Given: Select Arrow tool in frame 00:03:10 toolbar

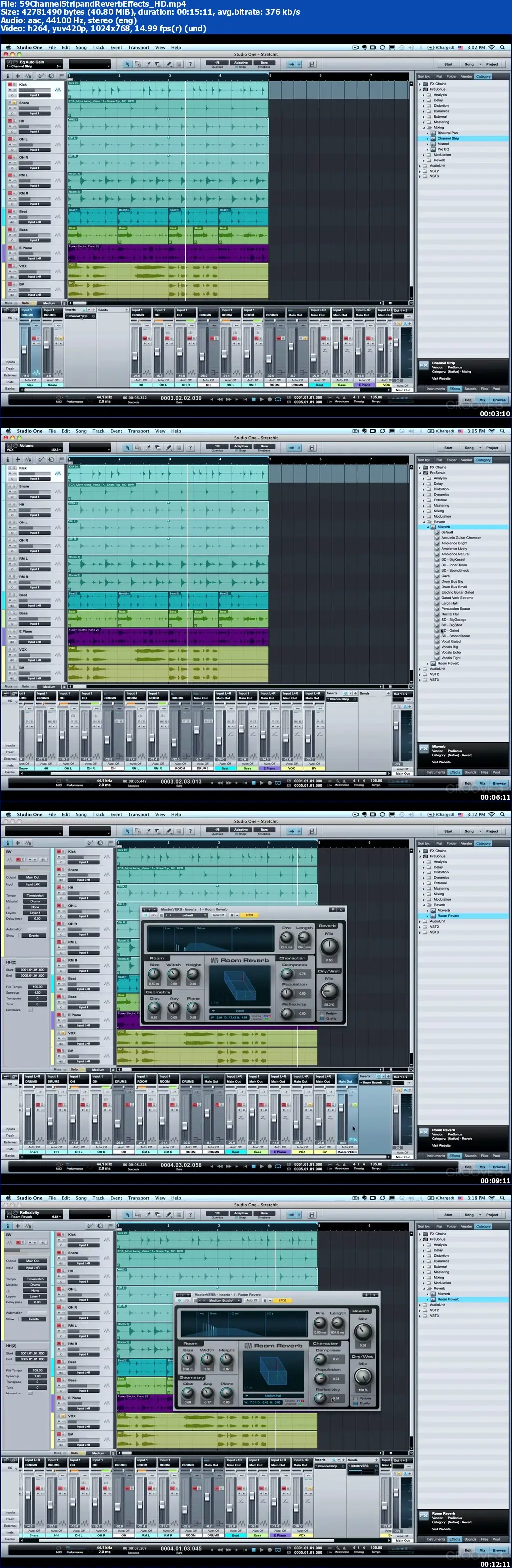Looking at the screenshot, I should coord(127,64).
